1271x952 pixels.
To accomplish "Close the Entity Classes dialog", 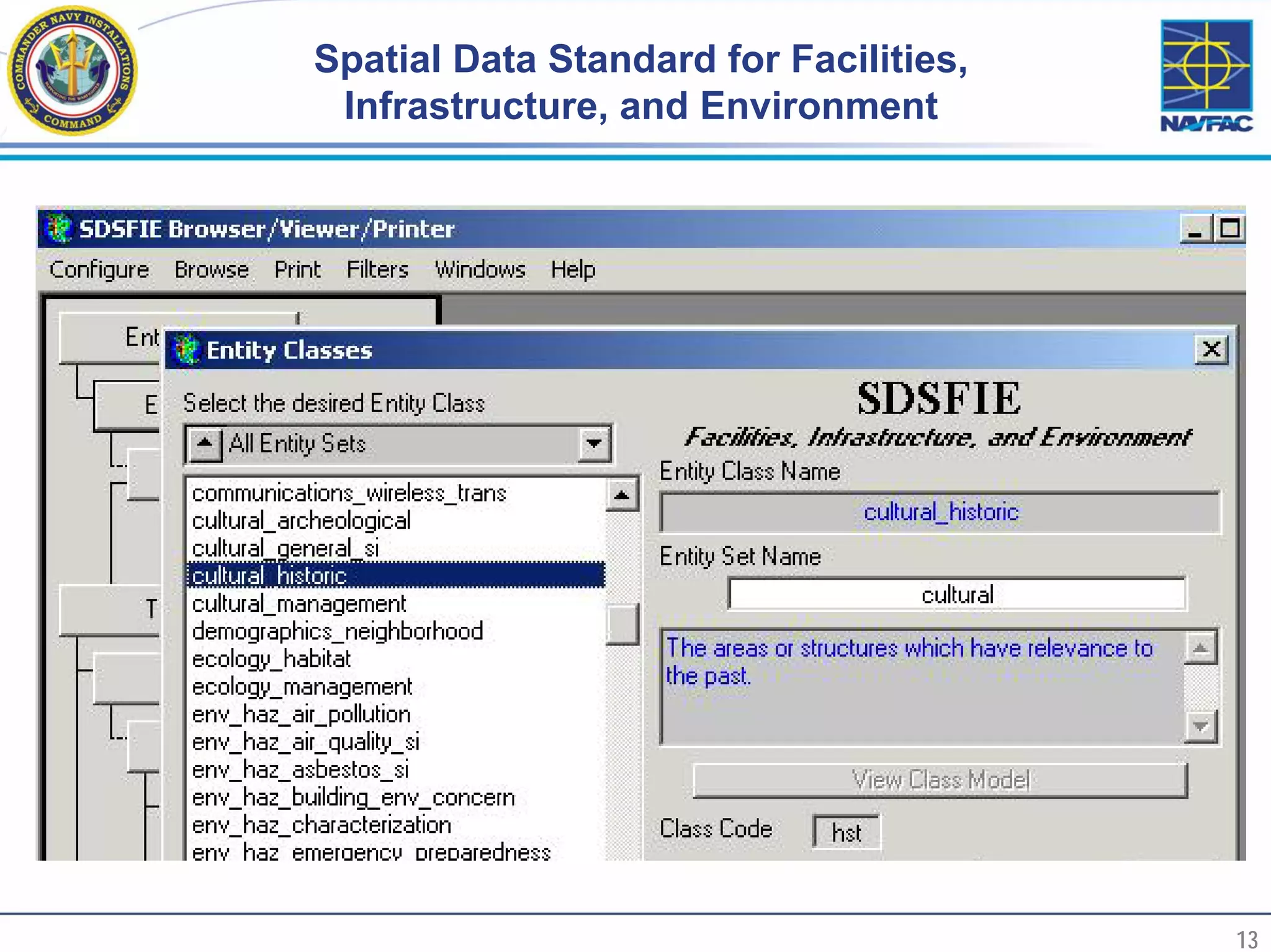I will click(1211, 349).
